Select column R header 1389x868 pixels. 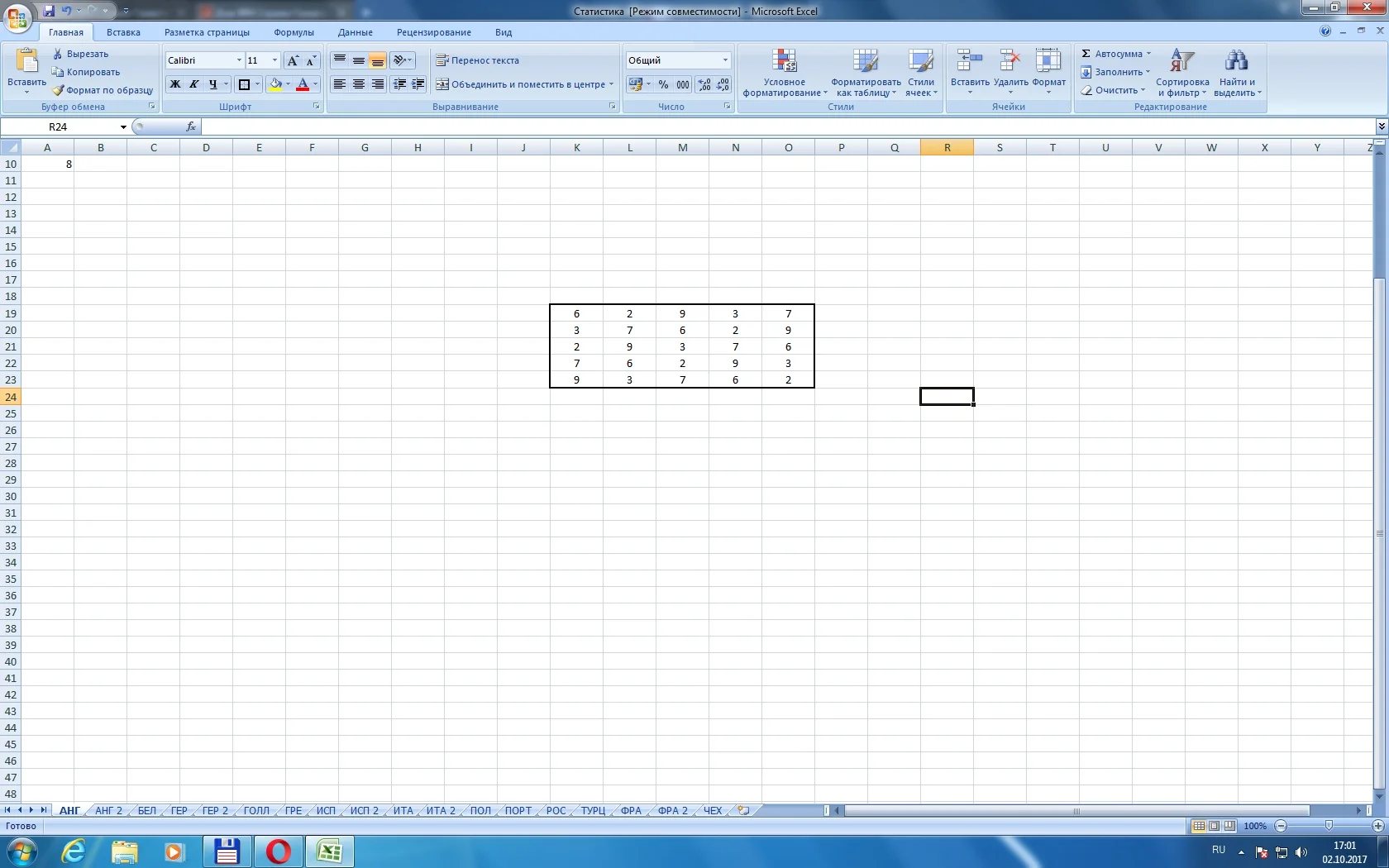[x=947, y=148]
